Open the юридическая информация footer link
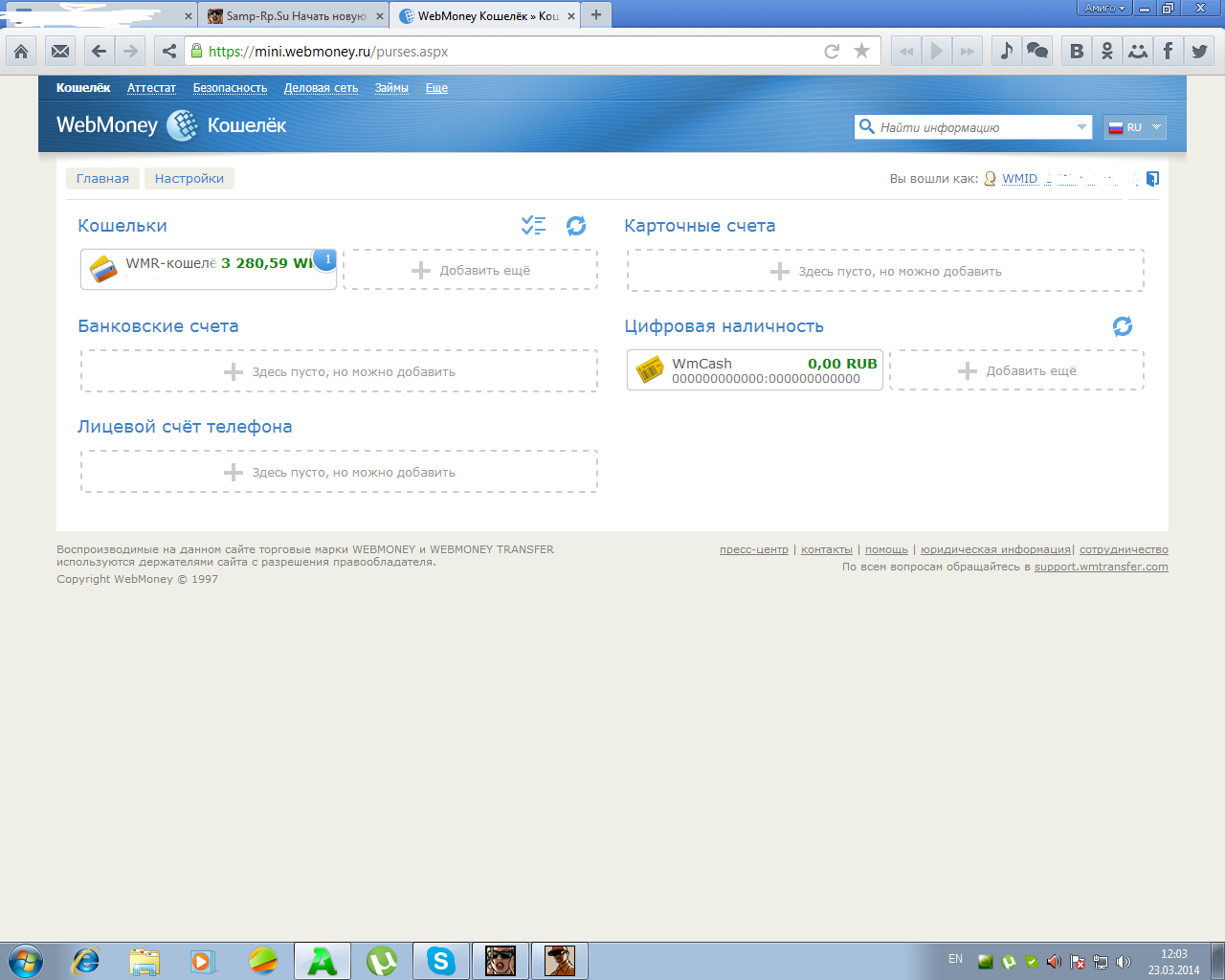Screen dimensions: 1225x980 click(x=995, y=549)
